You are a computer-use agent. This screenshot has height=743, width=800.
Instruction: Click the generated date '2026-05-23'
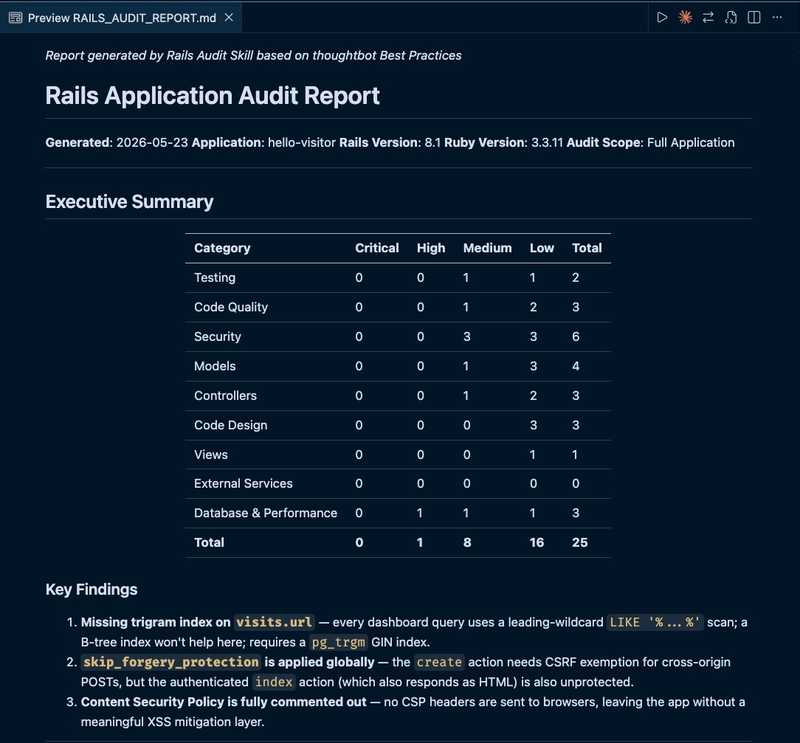(x=152, y=142)
